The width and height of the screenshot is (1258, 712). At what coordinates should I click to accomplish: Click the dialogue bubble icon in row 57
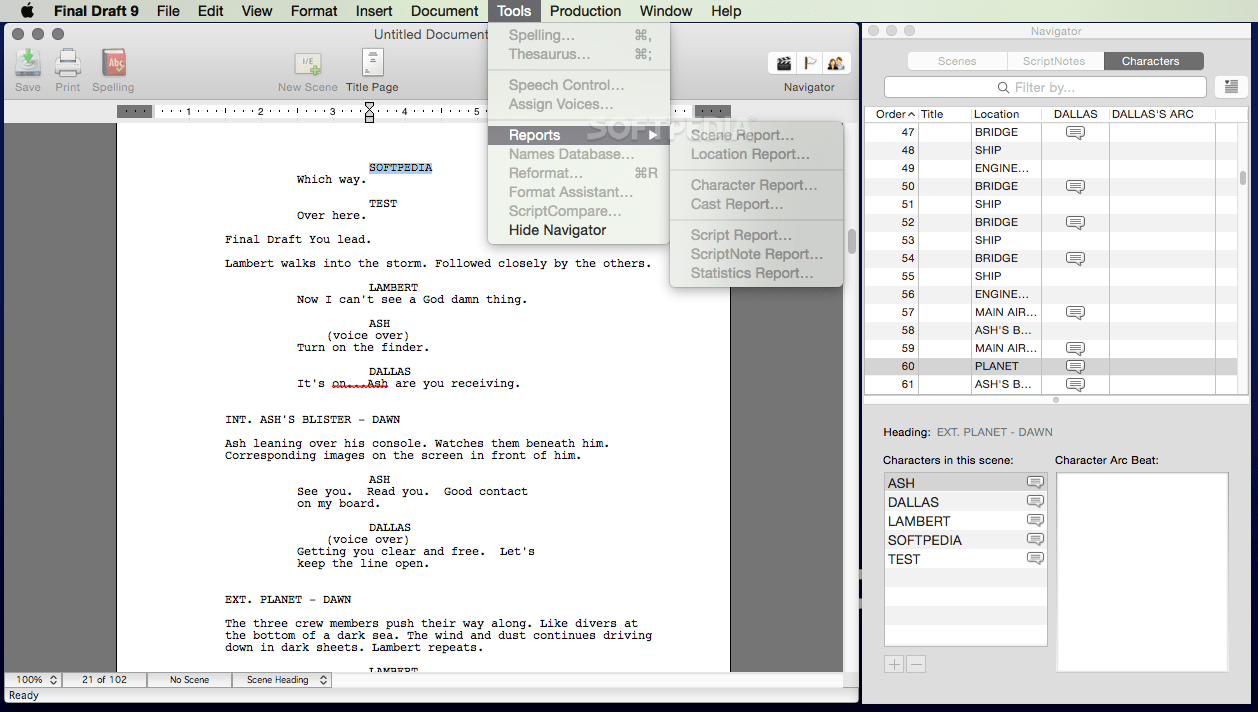(x=1075, y=312)
